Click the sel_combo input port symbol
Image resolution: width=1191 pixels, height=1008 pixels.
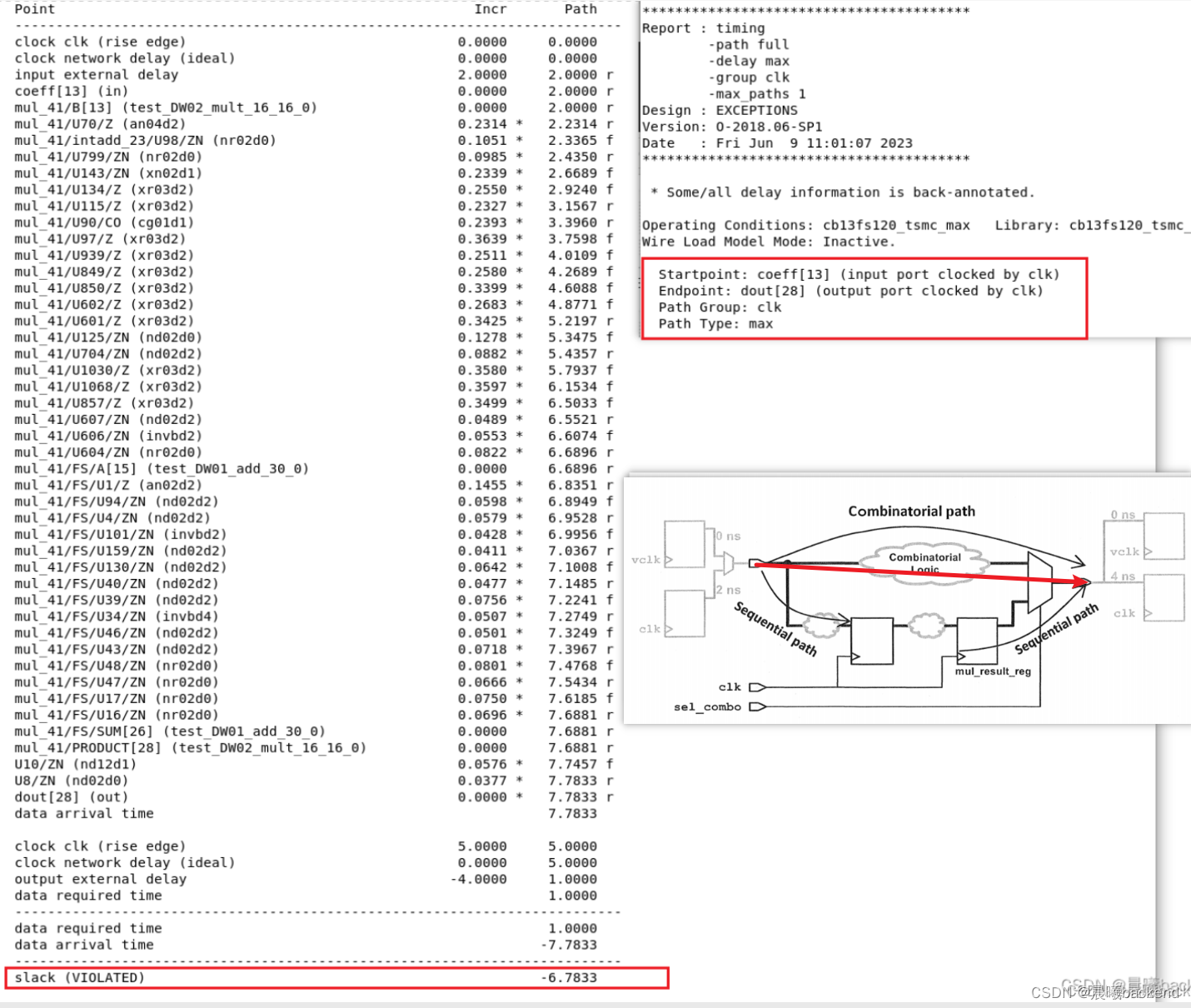point(757,706)
